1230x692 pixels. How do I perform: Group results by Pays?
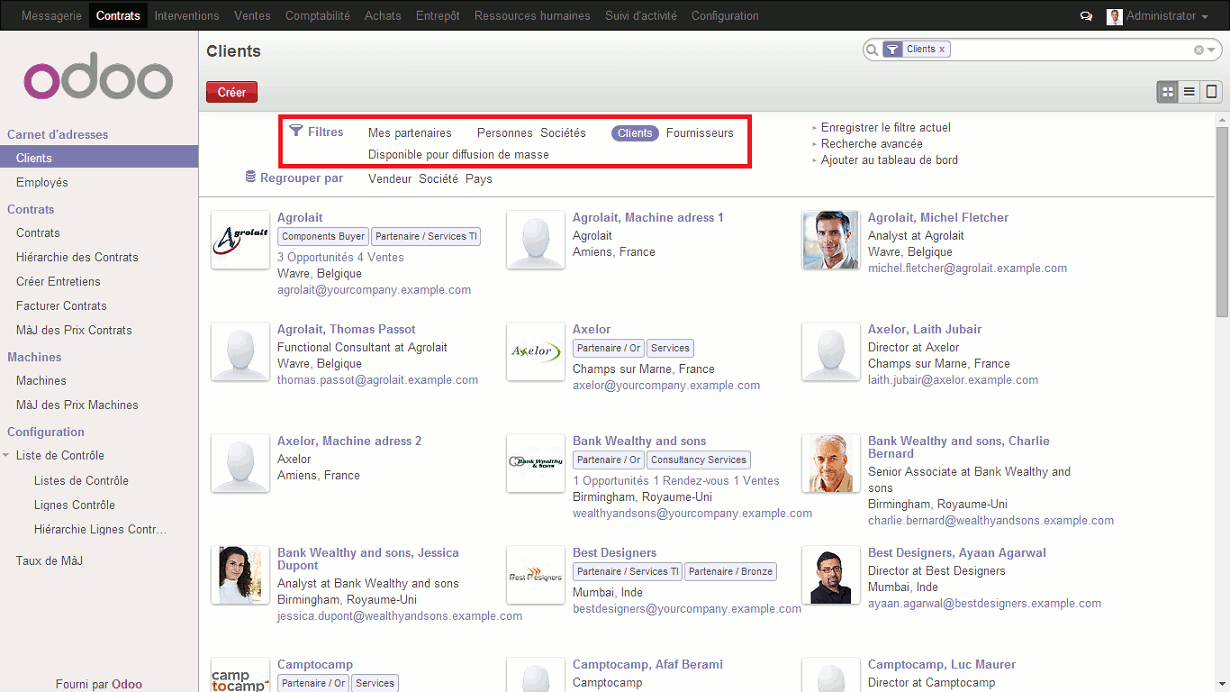click(479, 179)
